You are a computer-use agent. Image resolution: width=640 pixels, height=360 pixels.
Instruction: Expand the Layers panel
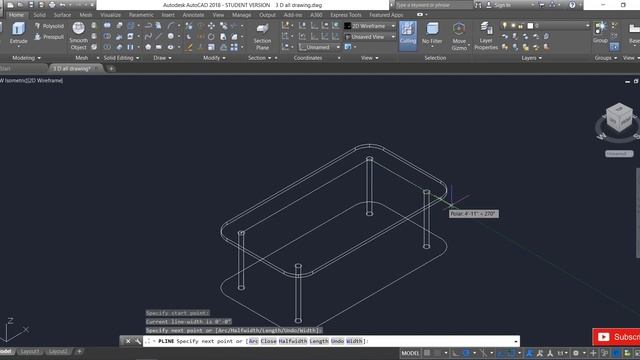(x=531, y=58)
